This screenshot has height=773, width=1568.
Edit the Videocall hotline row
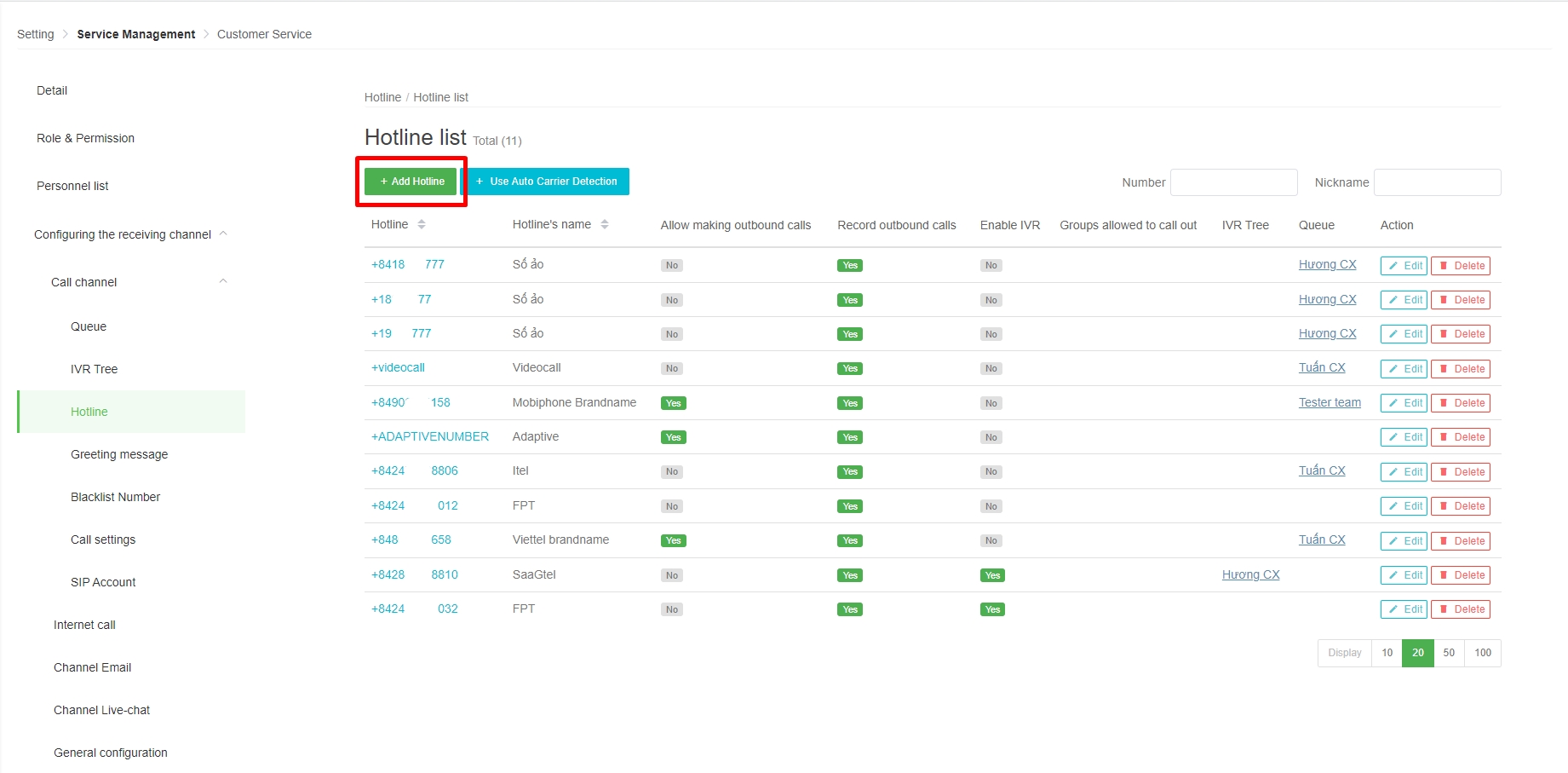1403,369
